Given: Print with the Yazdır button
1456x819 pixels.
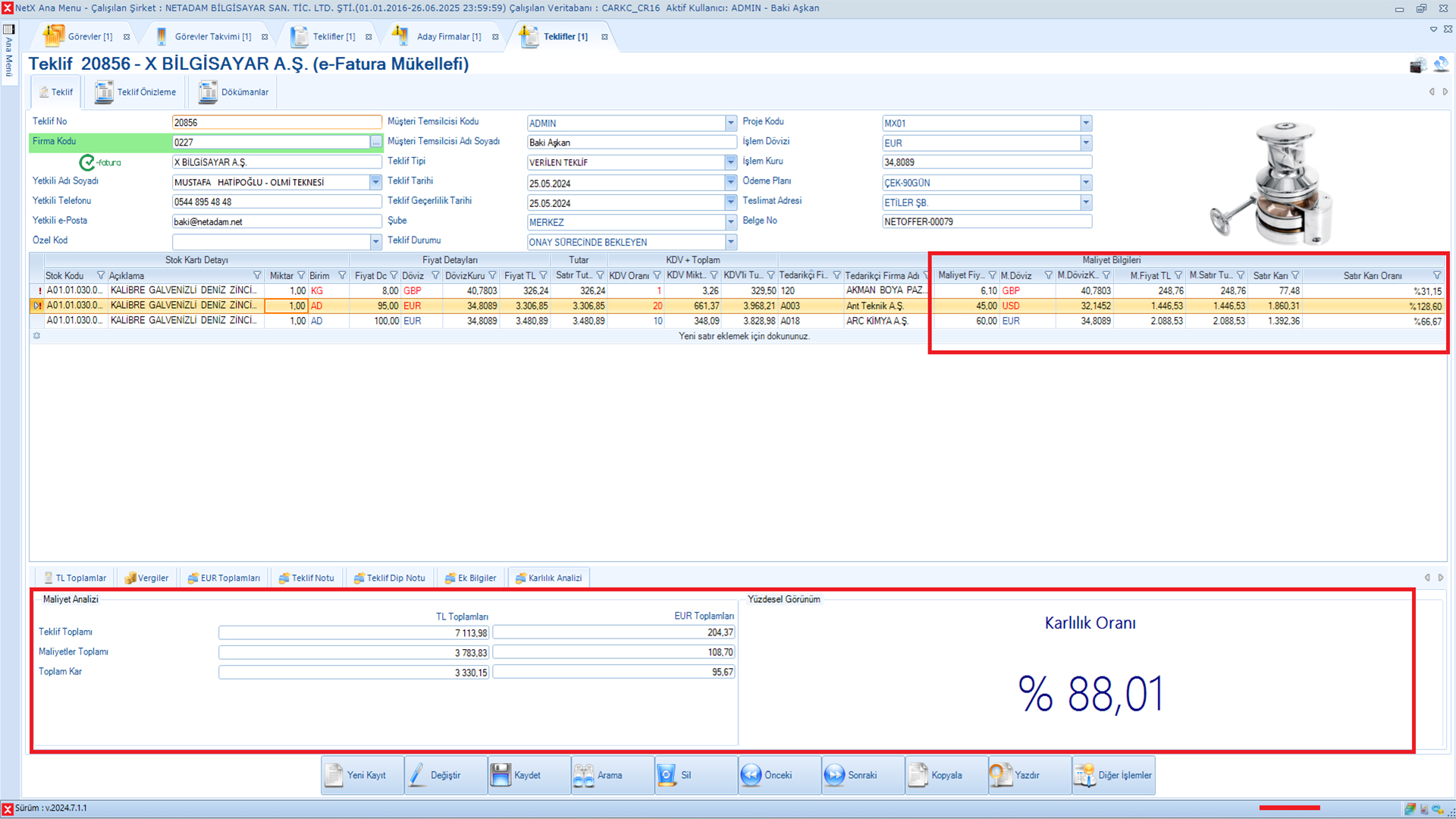Looking at the screenshot, I should (x=1029, y=775).
